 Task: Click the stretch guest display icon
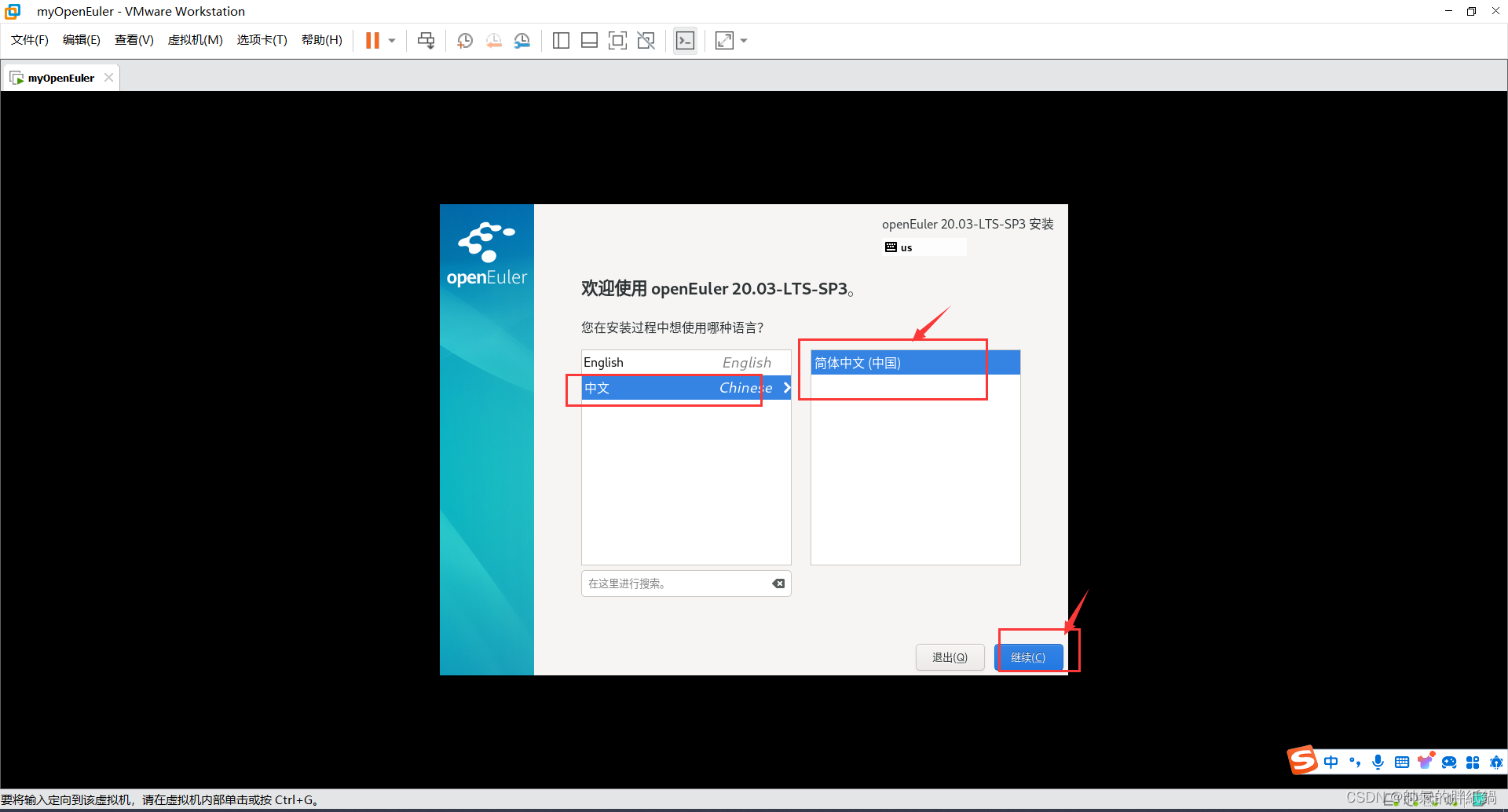click(724, 41)
